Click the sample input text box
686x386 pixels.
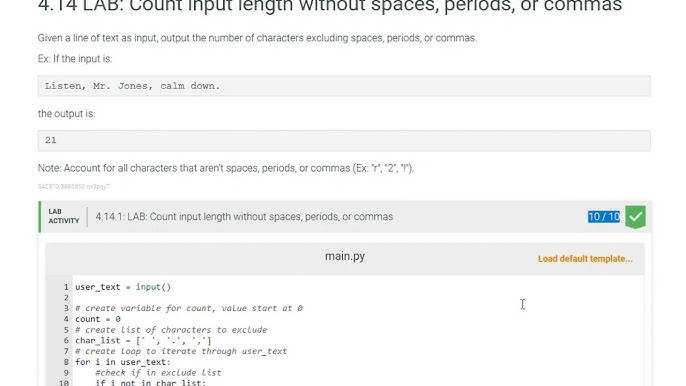click(344, 86)
